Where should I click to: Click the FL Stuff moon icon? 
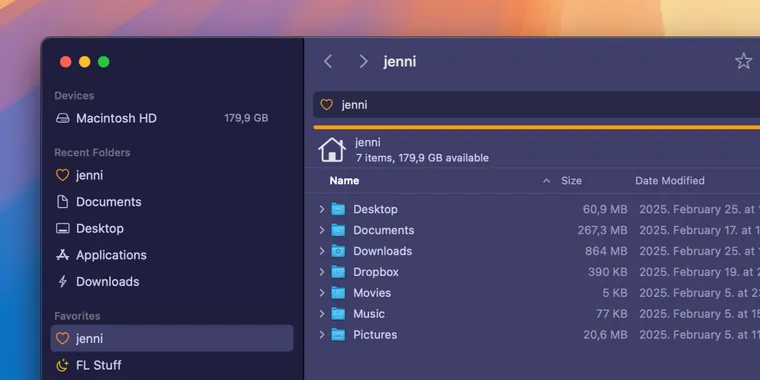click(63, 365)
